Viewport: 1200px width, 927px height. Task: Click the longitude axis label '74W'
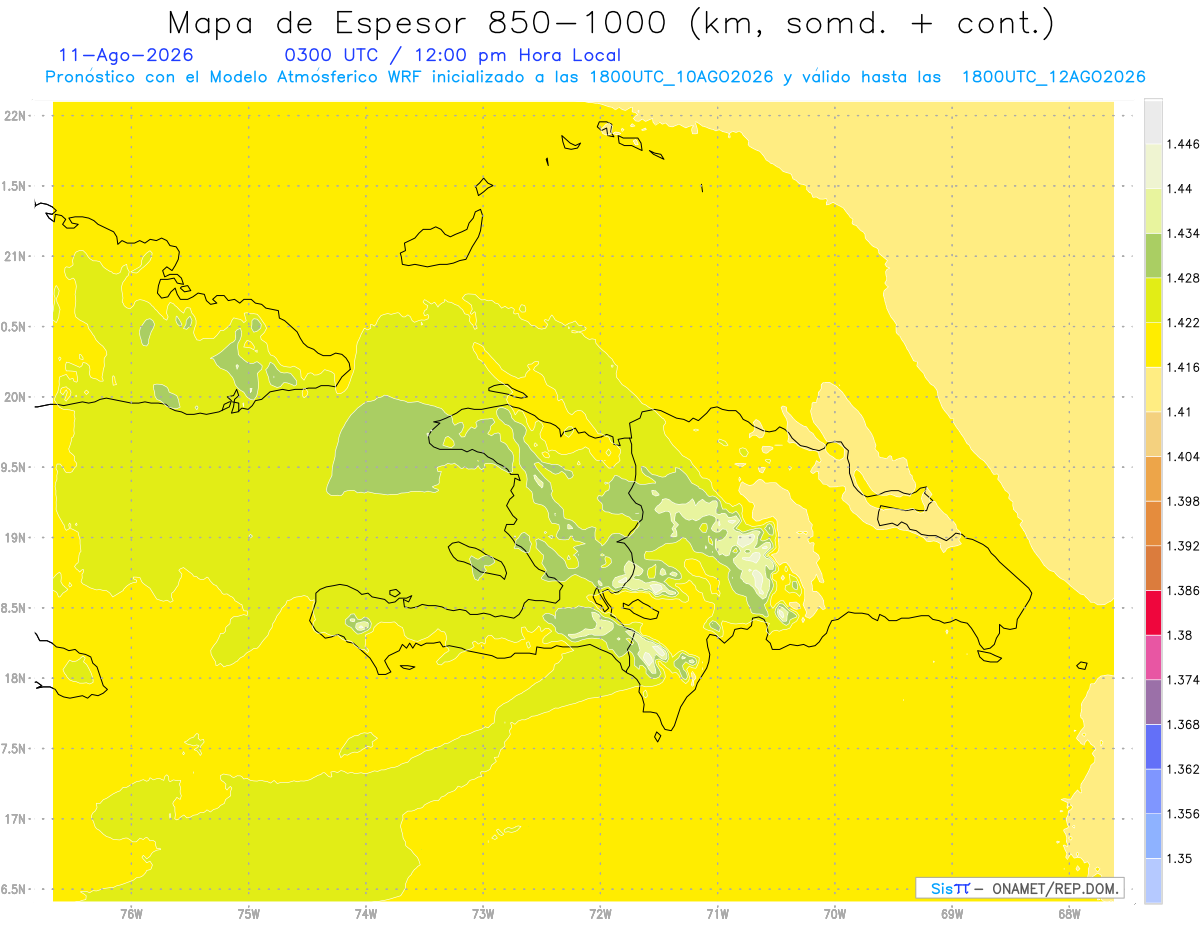[x=365, y=913]
